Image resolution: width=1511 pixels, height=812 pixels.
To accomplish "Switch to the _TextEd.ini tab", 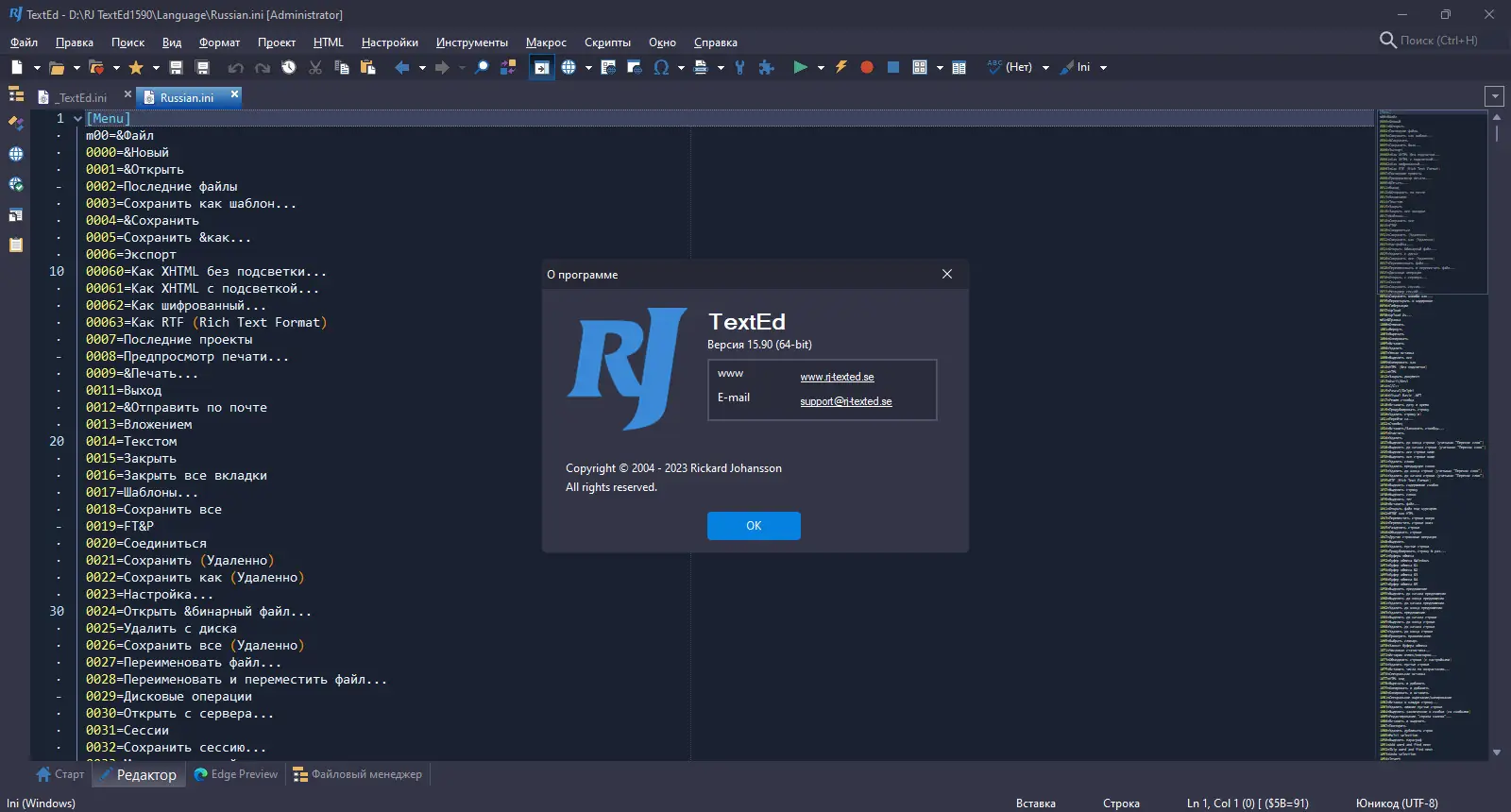I will pyautogui.click(x=82, y=97).
